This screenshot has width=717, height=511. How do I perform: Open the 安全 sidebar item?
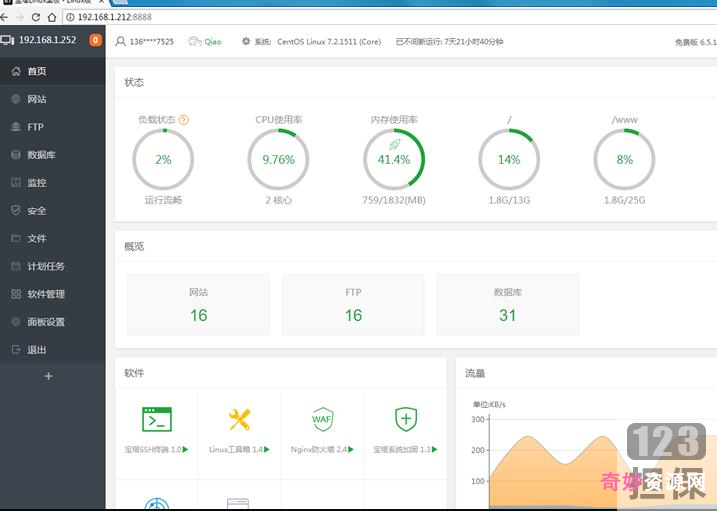point(53,211)
